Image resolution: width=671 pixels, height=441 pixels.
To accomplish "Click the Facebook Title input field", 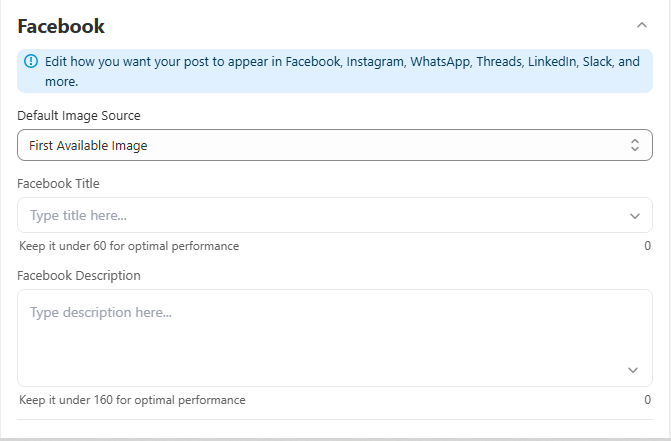I will 335,215.
